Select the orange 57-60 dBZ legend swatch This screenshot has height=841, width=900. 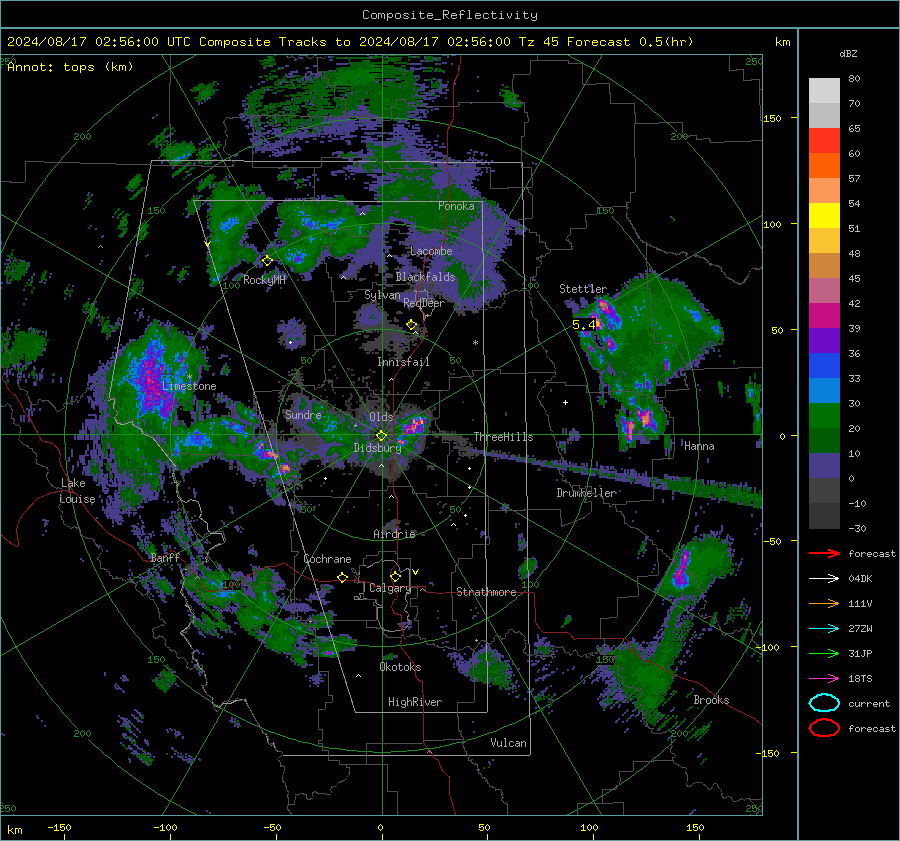click(x=824, y=166)
